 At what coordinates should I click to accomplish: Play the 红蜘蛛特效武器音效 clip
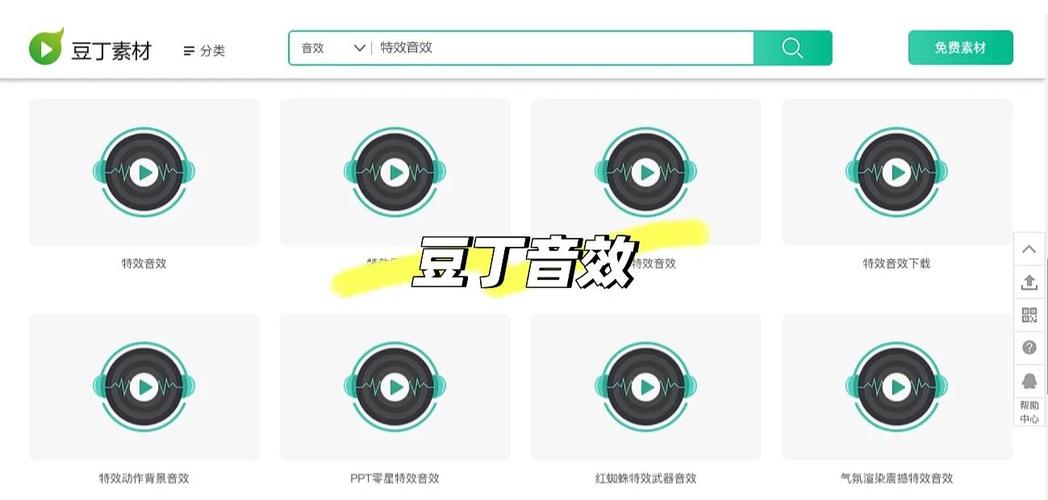pyautogui.click(x=646, y=386)
